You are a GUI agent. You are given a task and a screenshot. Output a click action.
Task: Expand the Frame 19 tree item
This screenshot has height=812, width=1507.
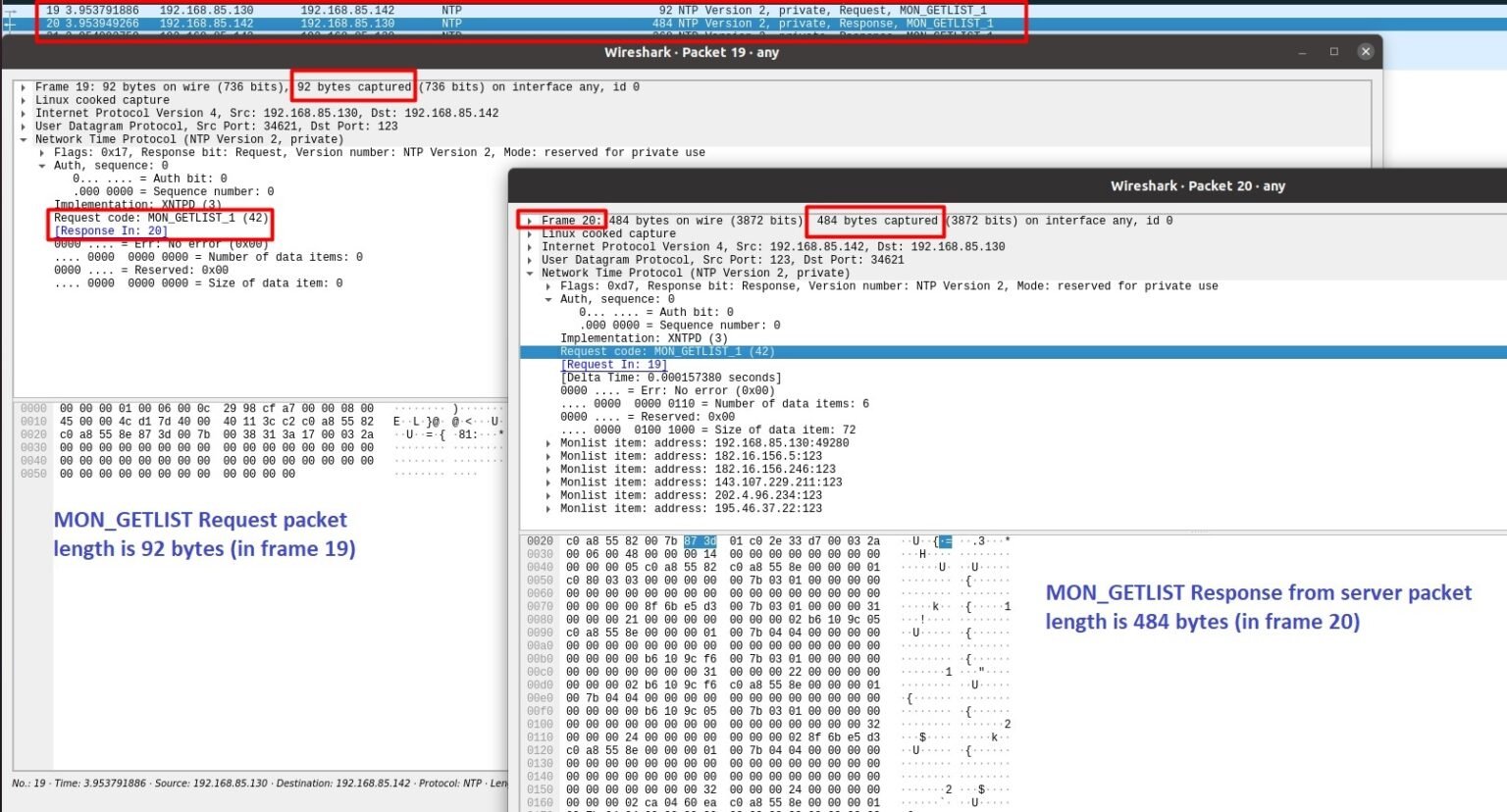point(24,86)
